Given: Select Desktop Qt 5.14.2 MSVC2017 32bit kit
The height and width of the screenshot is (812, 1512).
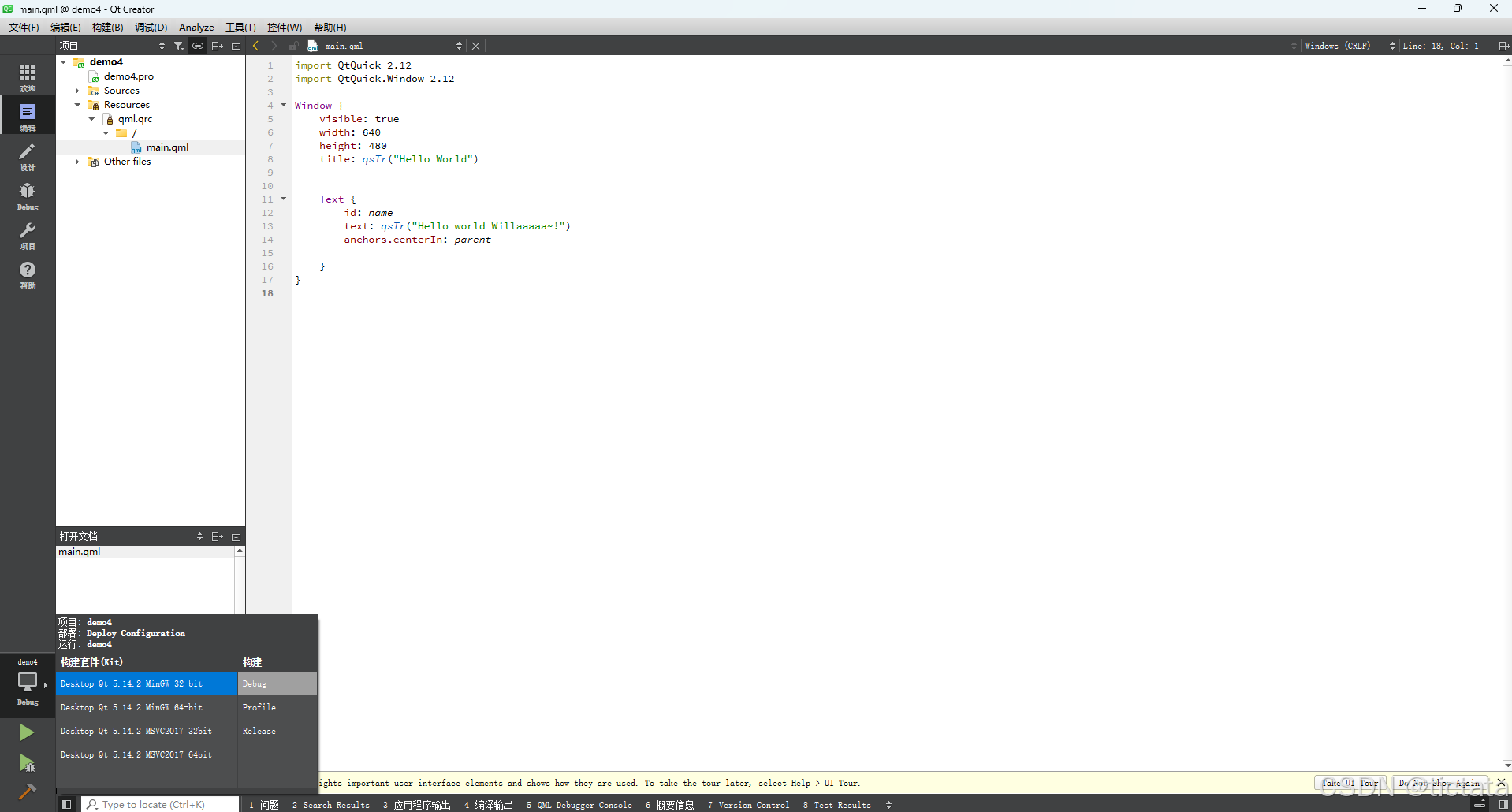Looking at the screenshot, I should click(x=147, y=731).
